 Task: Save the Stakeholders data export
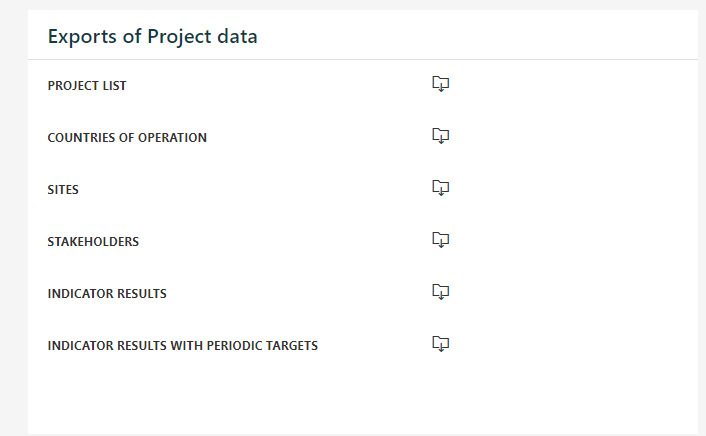pyautogui.click(x=441, y=240)
